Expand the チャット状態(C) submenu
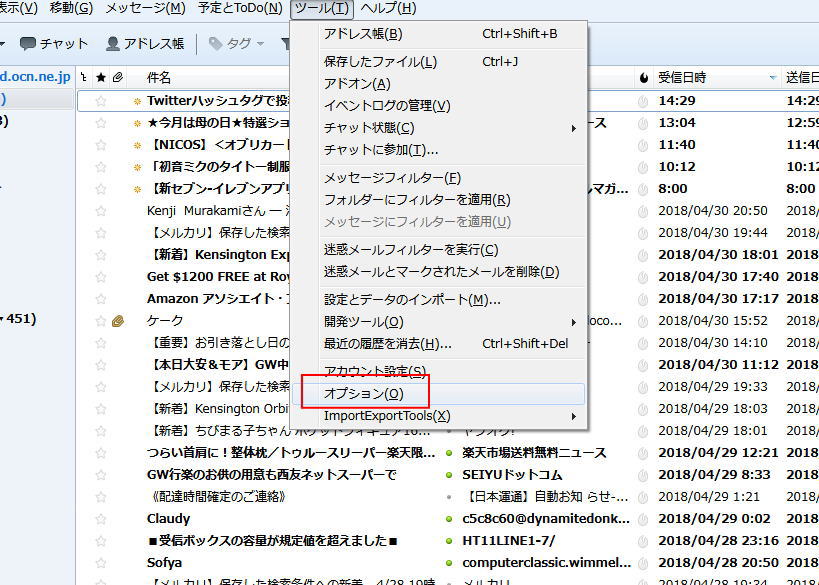Image resolution: width=819 pixels, height=585 pixels. pyautogui.click(x=439, y=127)
